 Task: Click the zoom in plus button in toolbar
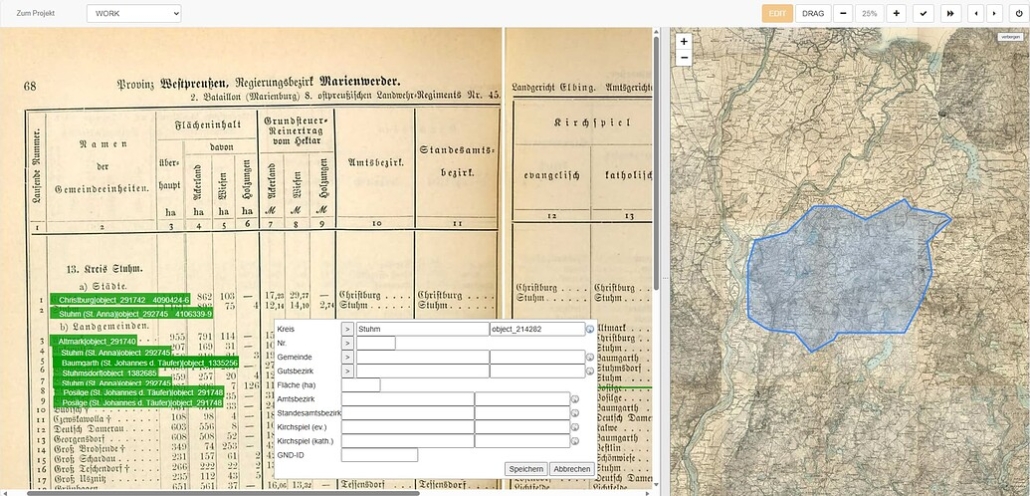click(896, 14)
